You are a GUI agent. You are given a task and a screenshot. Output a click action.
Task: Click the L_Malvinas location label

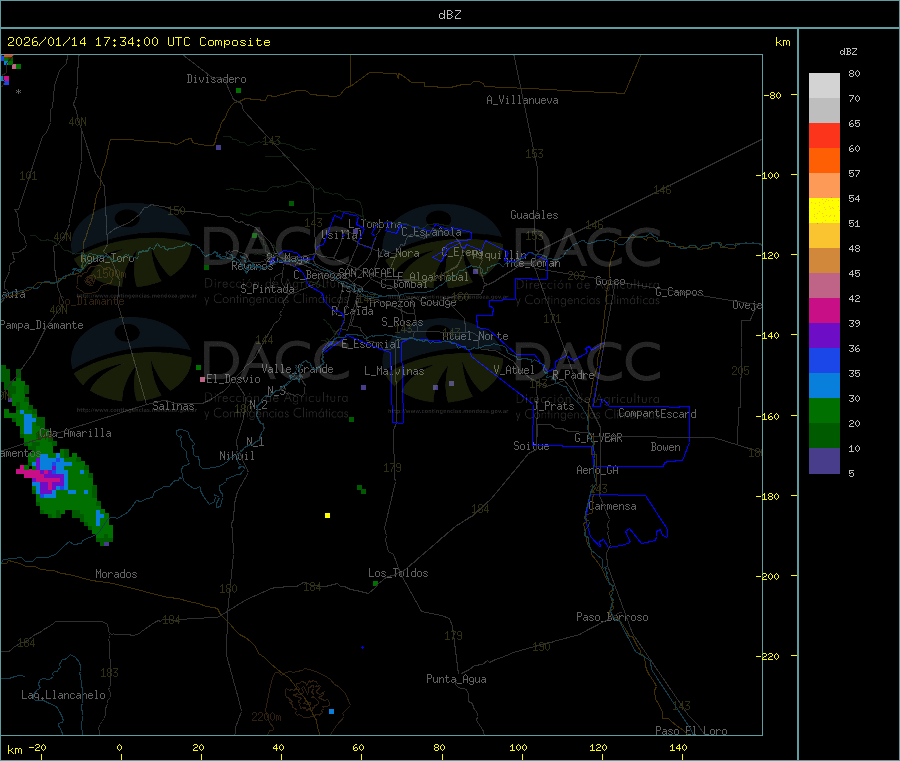pos(394,371)
